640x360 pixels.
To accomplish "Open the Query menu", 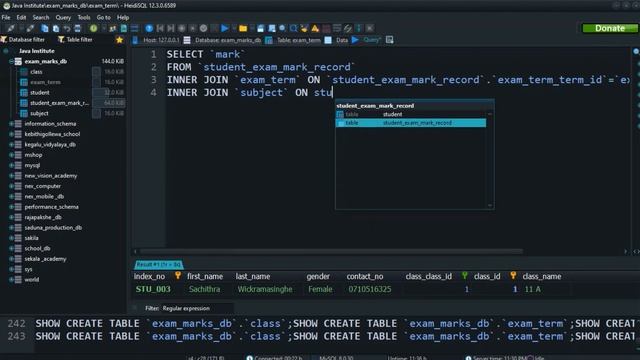I will tap(63, 18).
